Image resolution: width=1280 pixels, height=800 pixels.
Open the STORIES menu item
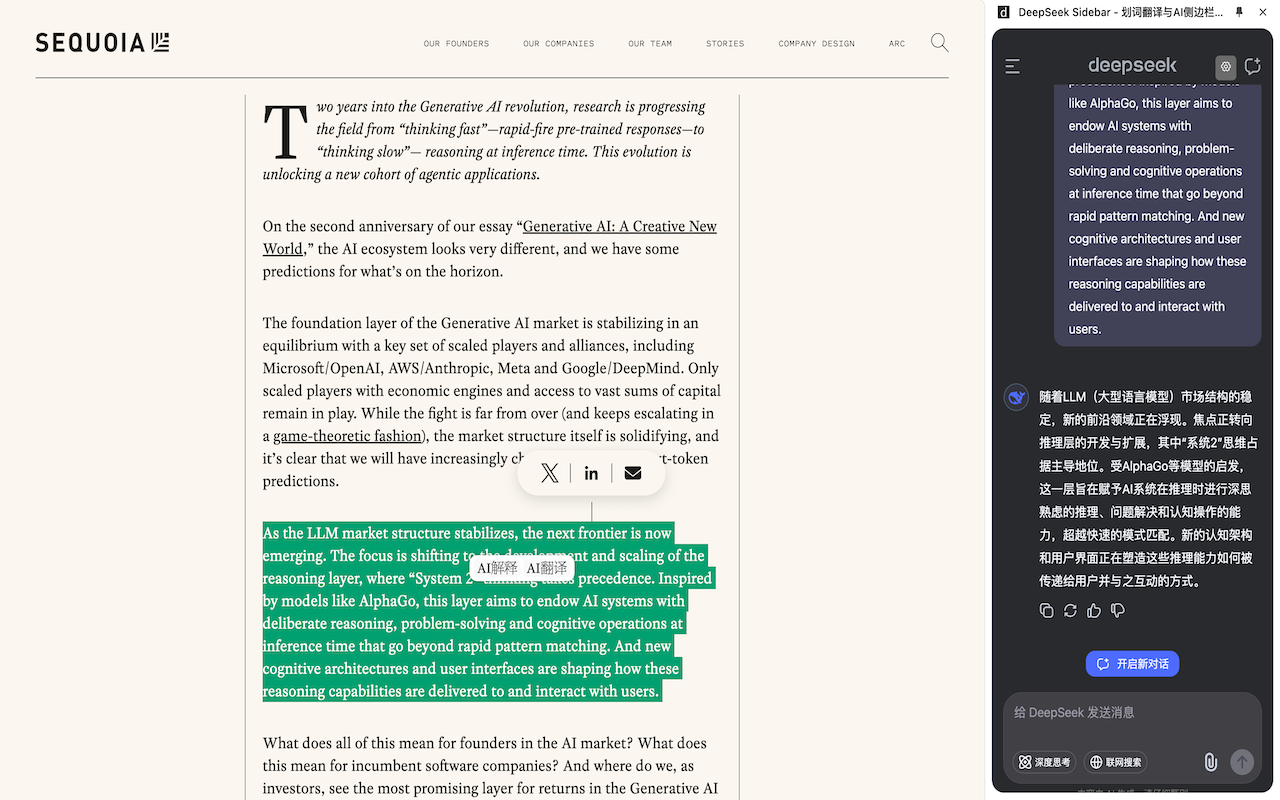[x=725, y=44]
